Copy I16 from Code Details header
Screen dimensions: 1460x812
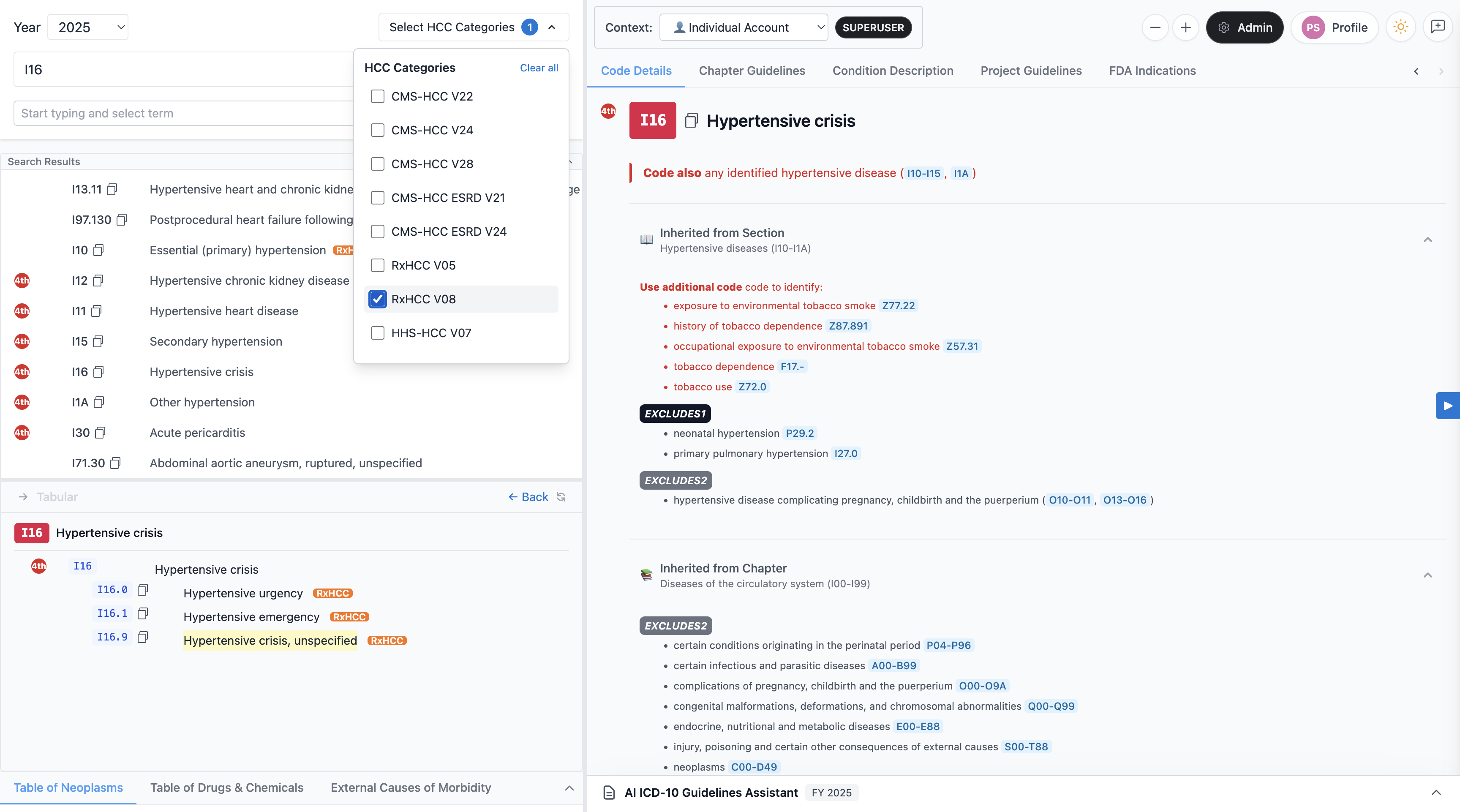[x=691, y=121]
